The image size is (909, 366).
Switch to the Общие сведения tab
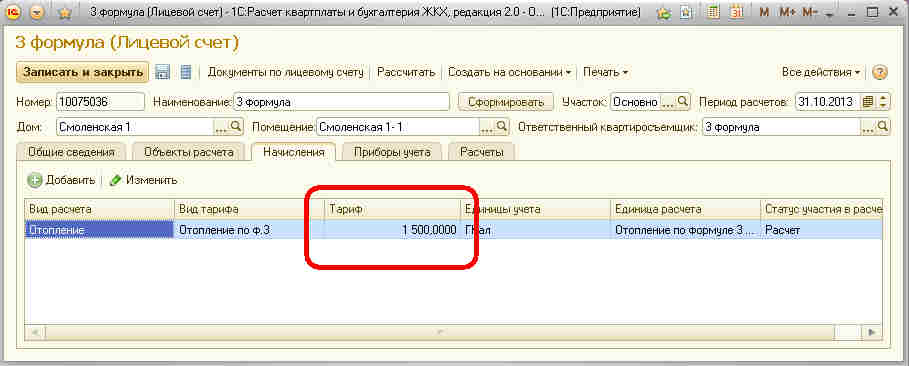[71, 153]
